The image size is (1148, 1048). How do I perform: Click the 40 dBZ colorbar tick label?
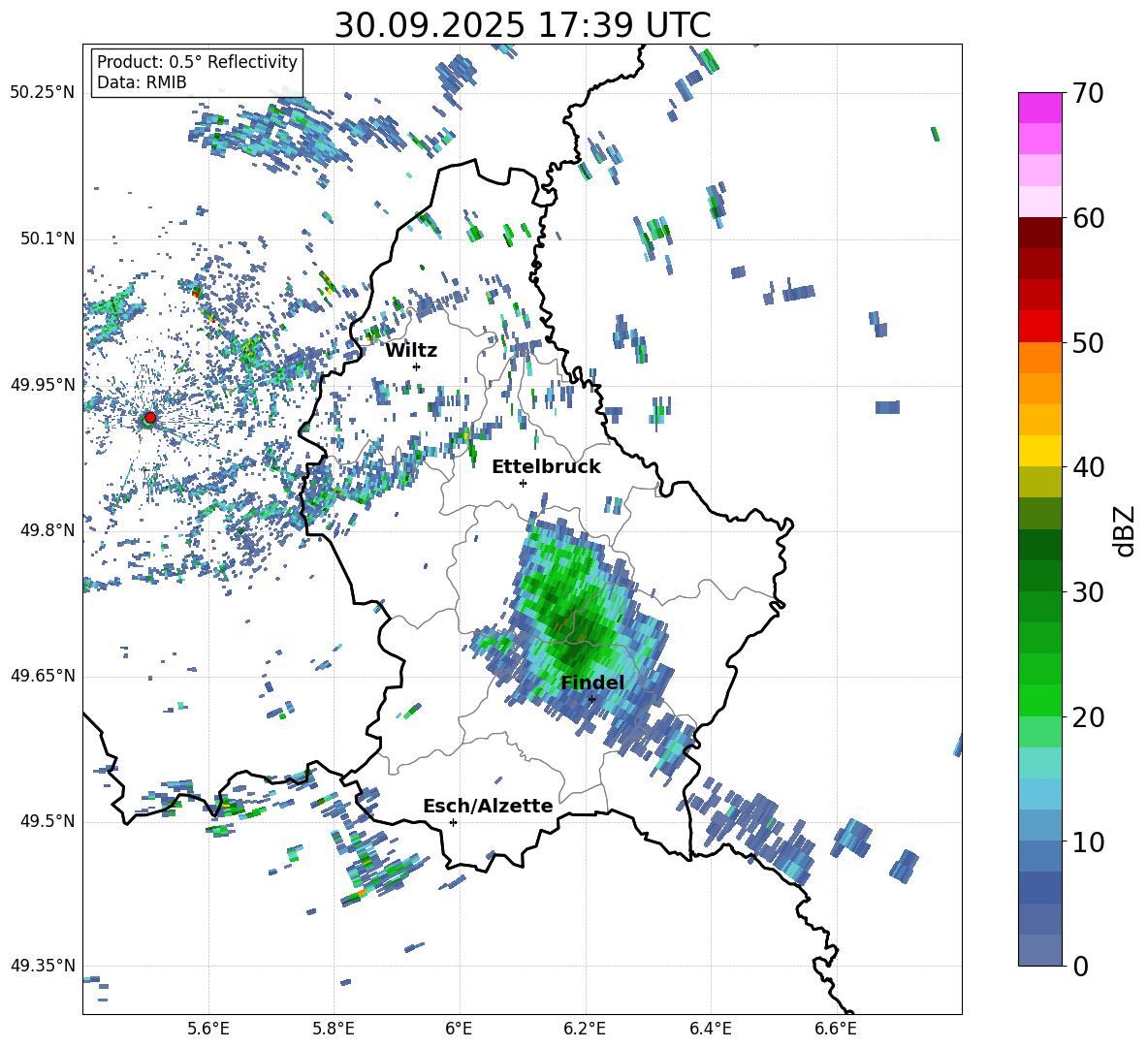[x=1087, y=467]
